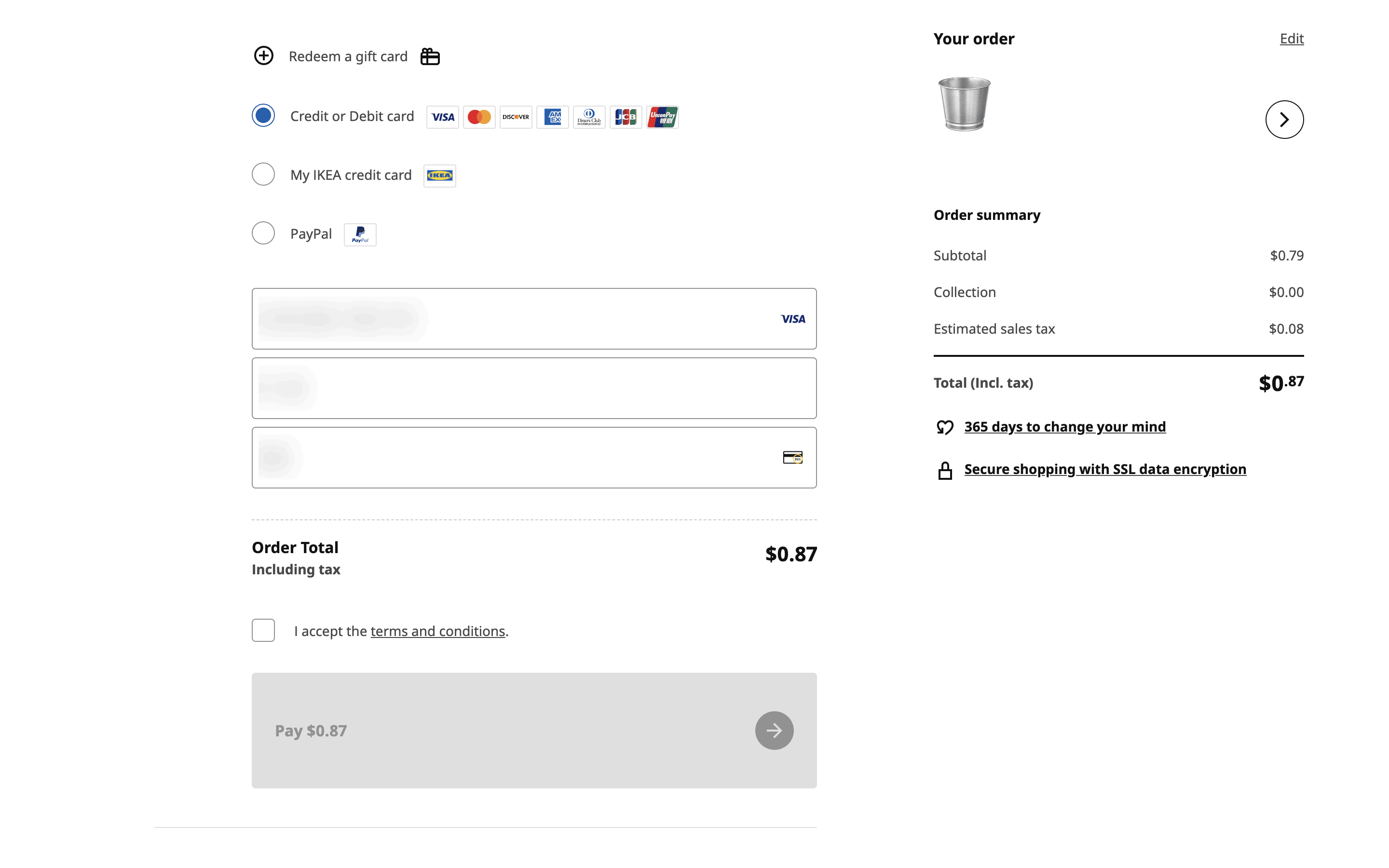Click Edit next to Your order
This screenshot has width=1389, height=868.
(x=1292, y=39)
